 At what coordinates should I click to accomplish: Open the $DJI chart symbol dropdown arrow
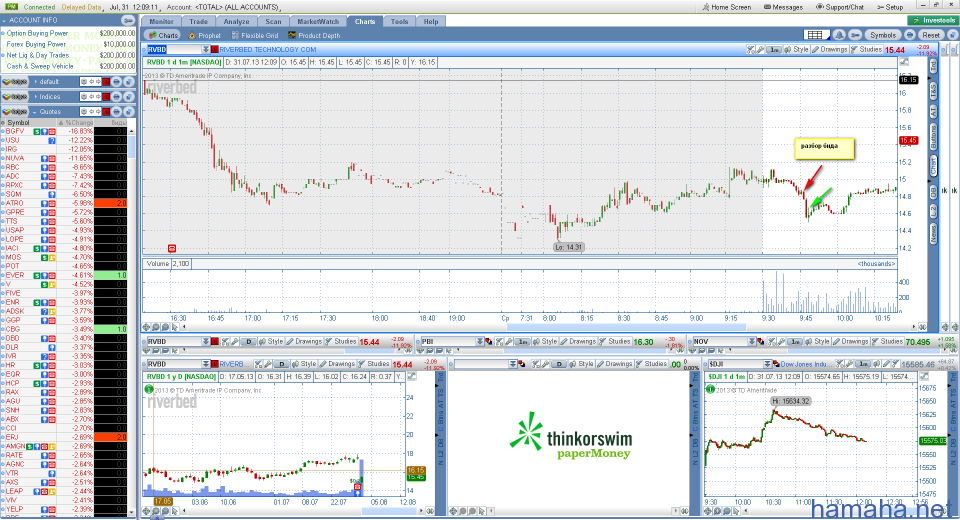(x=767, y=364)
